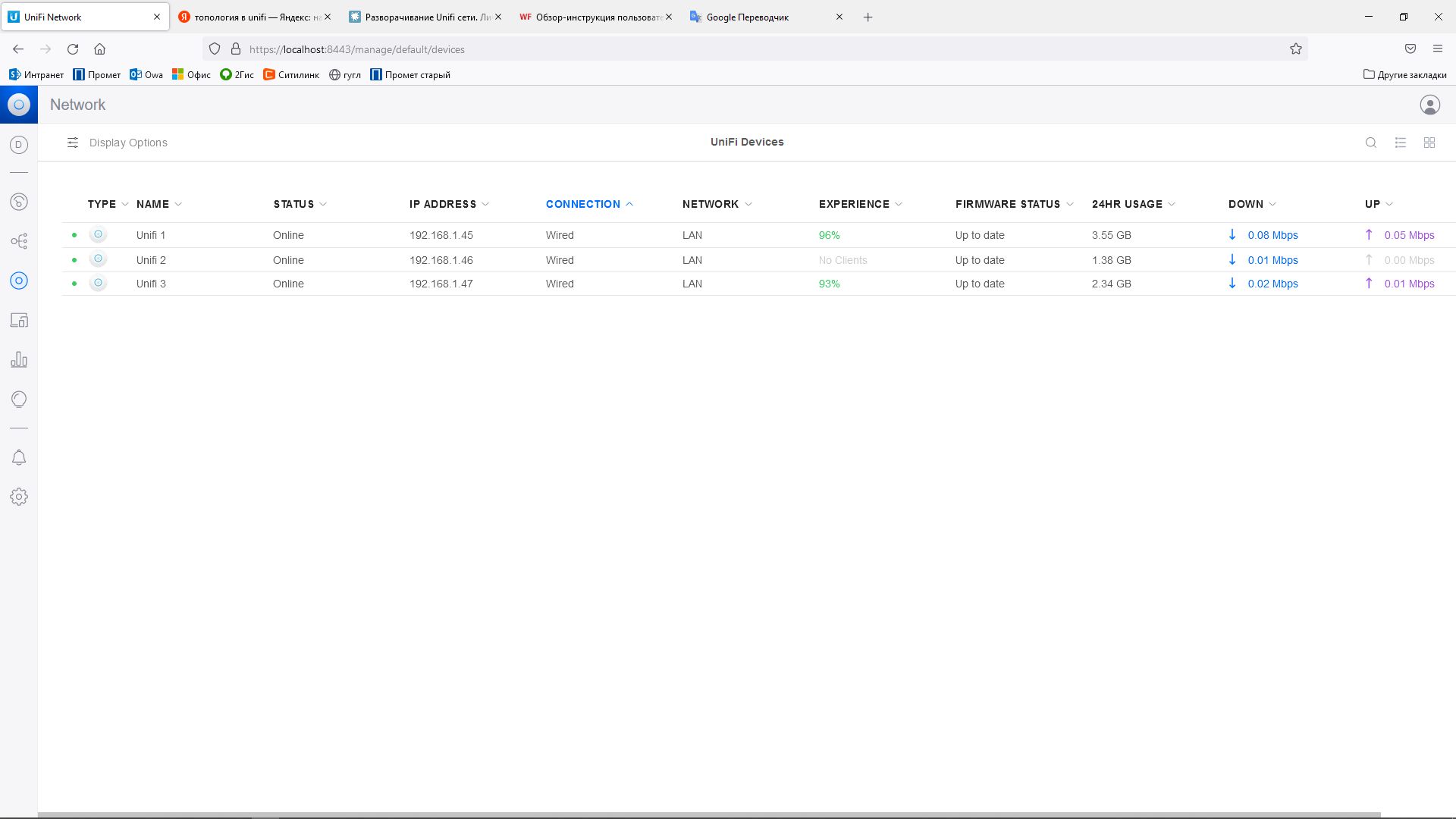Click the UniFi logo at the top of the sidebar

[x=19, y=105]
